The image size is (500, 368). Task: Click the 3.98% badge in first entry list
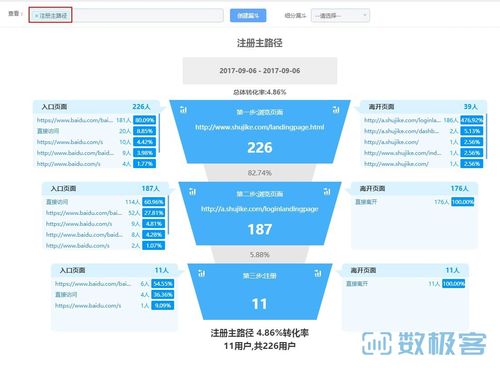pyautogui.click(x=144, y=153)
